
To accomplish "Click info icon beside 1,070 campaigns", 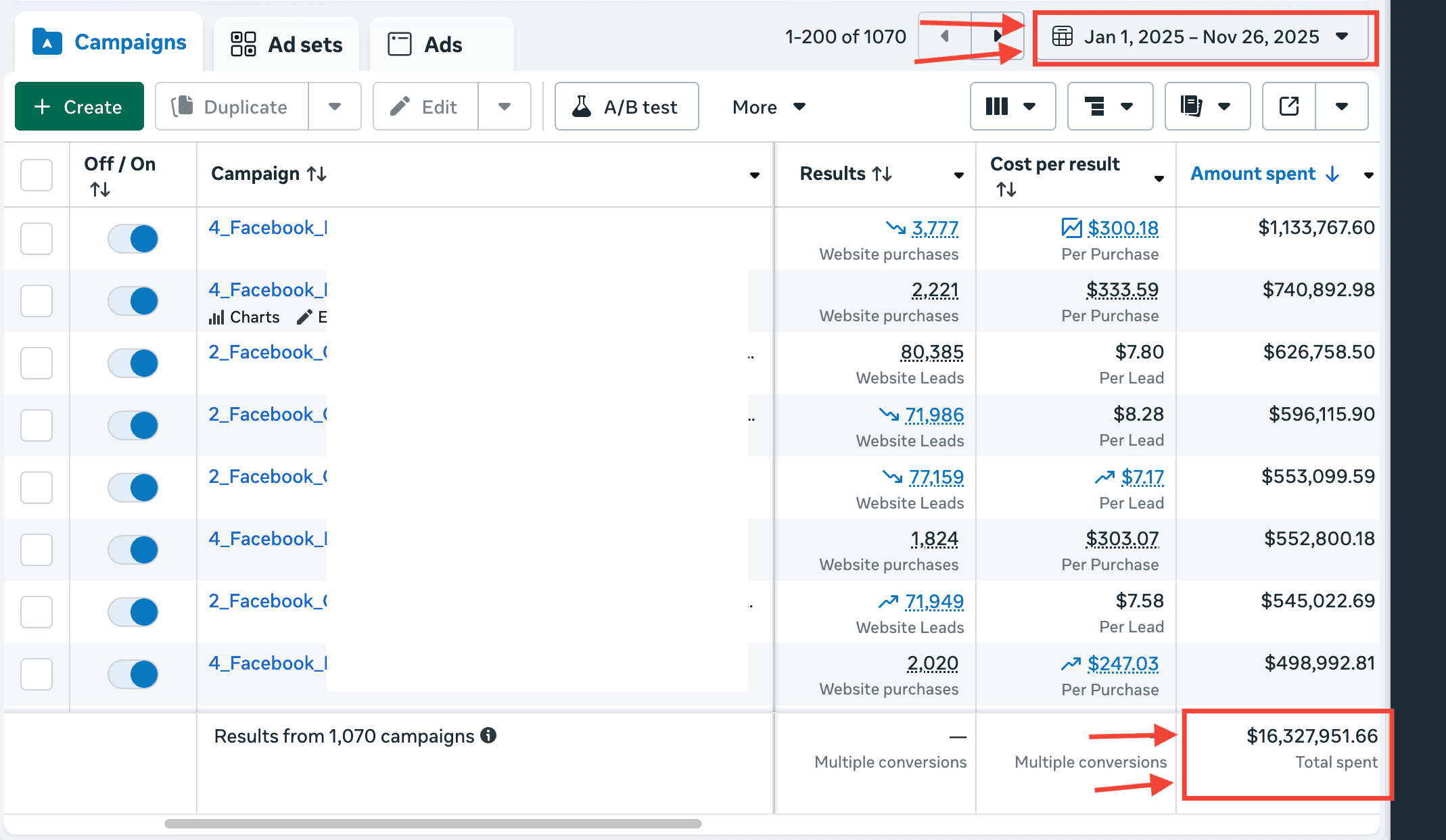I will (488, 735).
